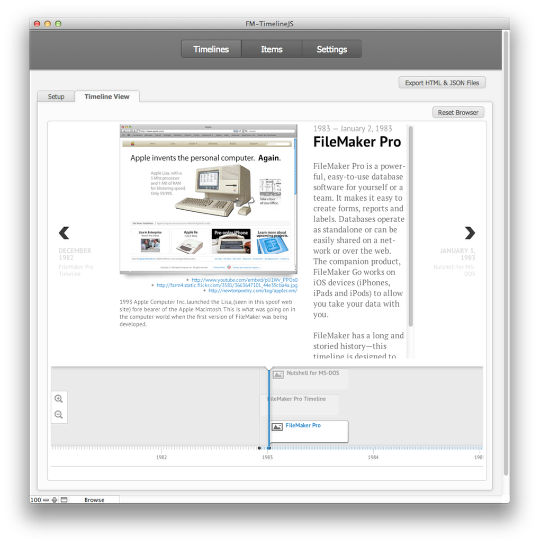The width and height of the screenshot is (540, 545).
Task: Zoom in on the timeline navigator
Action: click(x=59, y=399)
